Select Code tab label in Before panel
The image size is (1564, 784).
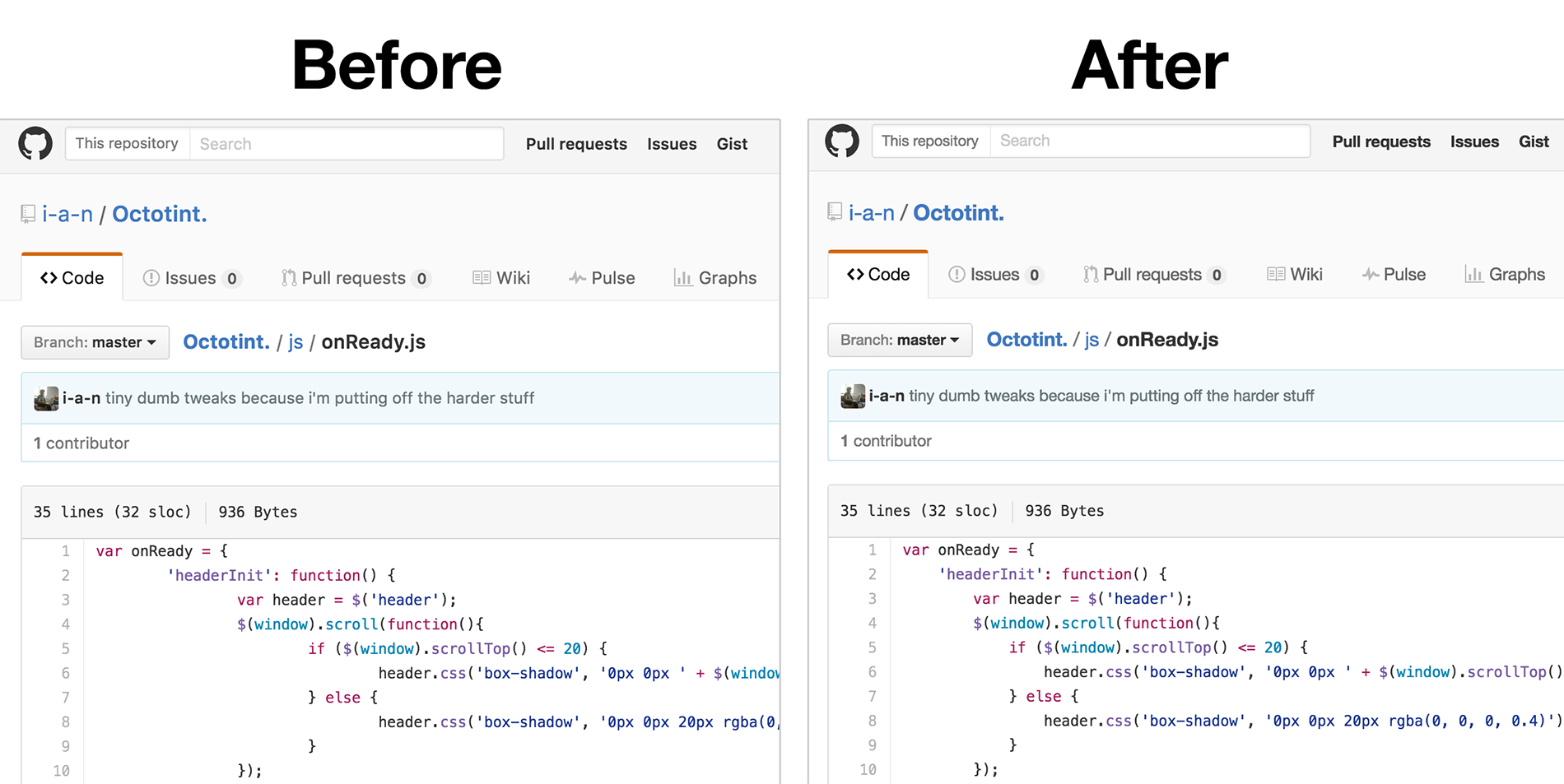[x=83, y=278]
